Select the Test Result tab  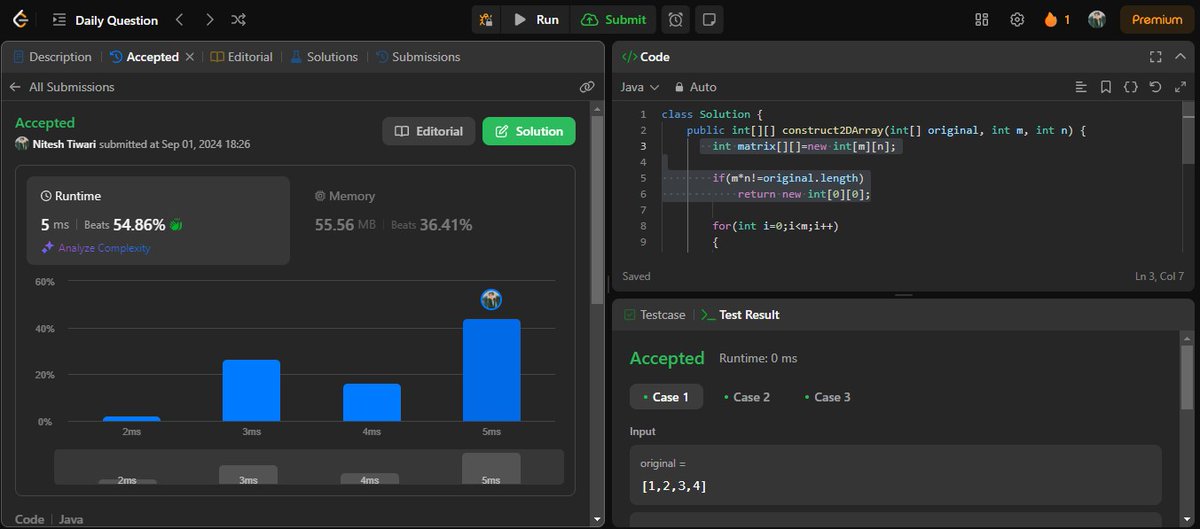click(739, 314)
